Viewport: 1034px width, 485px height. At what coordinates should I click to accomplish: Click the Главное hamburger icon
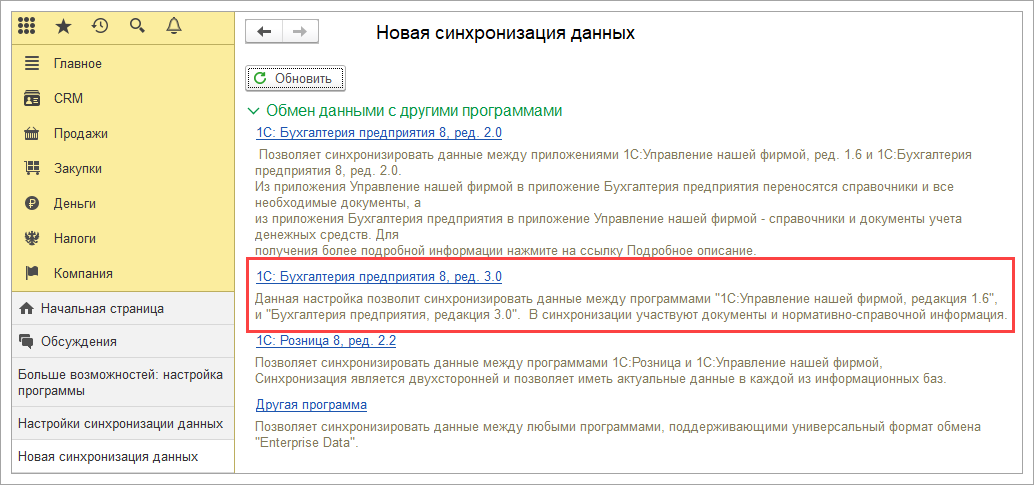coord(32,64)
